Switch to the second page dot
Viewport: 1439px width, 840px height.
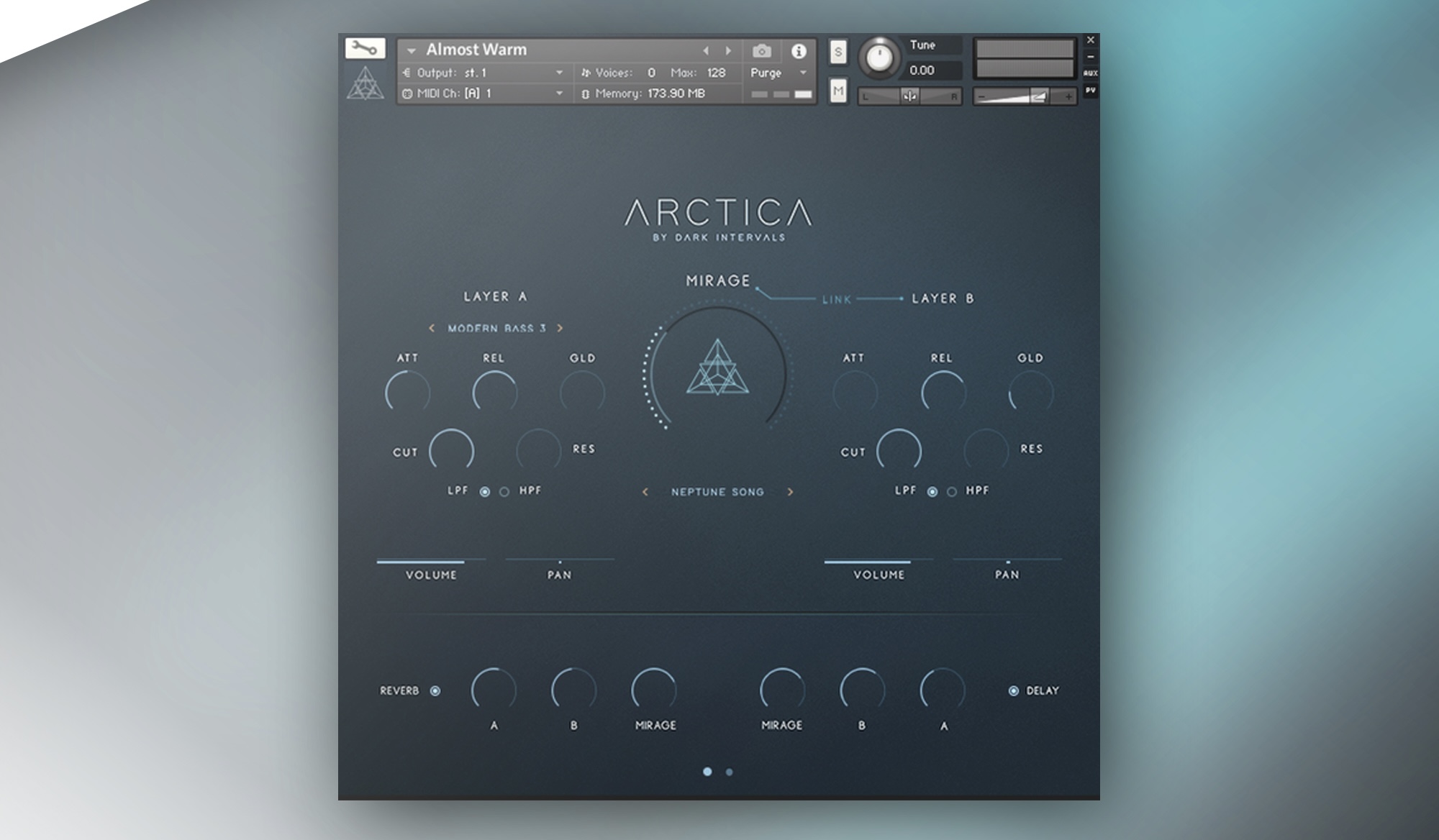[730, 772]
